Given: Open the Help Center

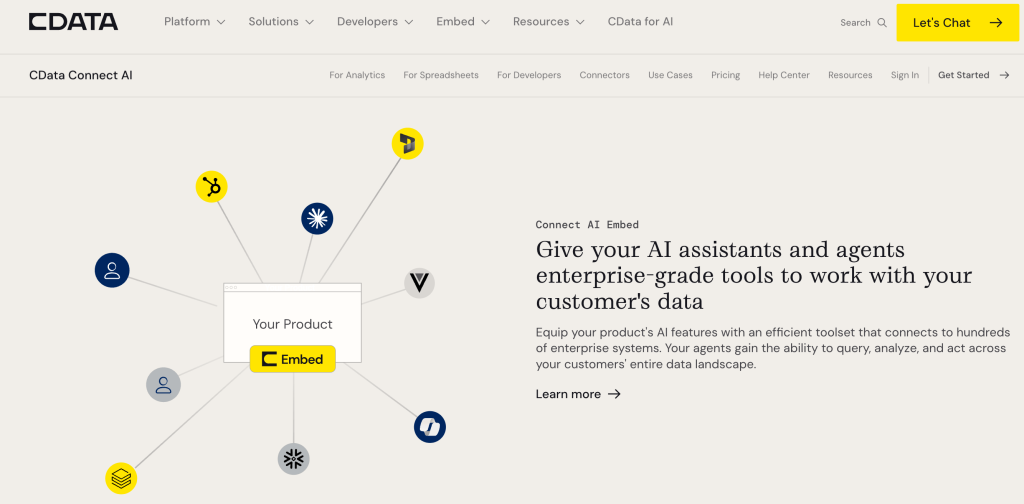Looking at the screenshot, I should pos(784,75).
